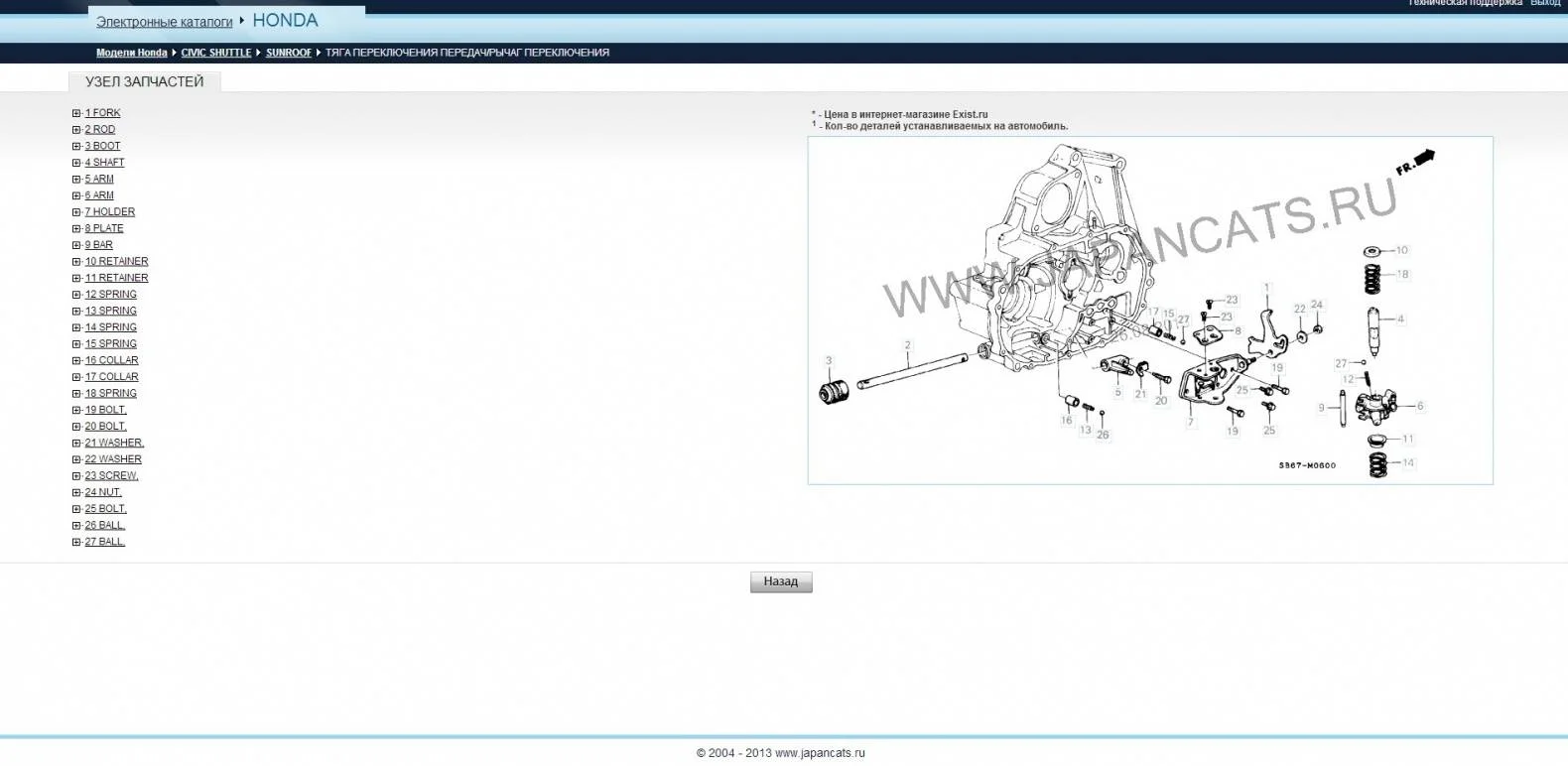The width and height of the screenshot is (1568, 766).
Task: Expand the 3 BOOT tree node
Action: tap(76, 146)
